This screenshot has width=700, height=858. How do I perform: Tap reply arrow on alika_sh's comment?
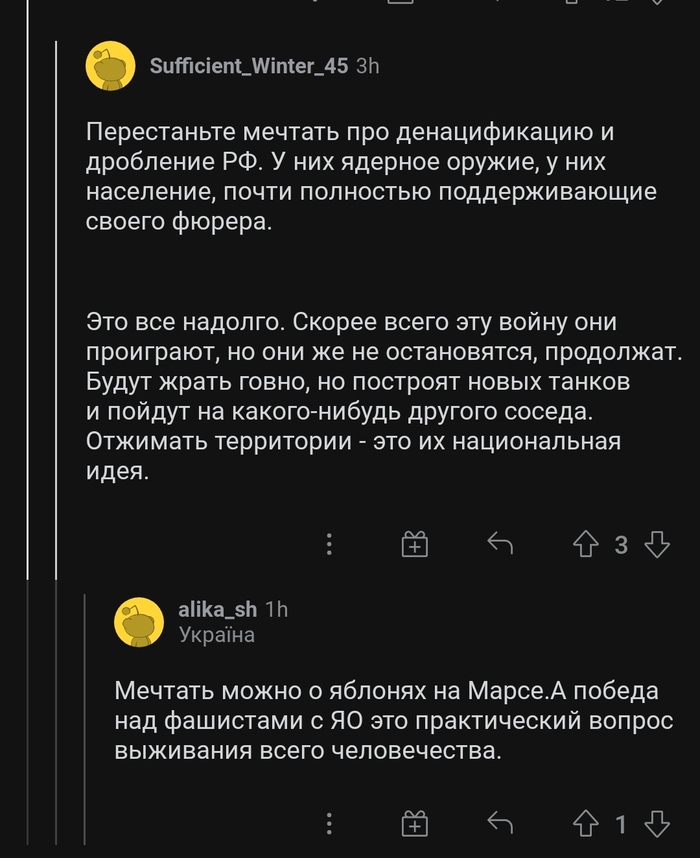pos(499,823)
